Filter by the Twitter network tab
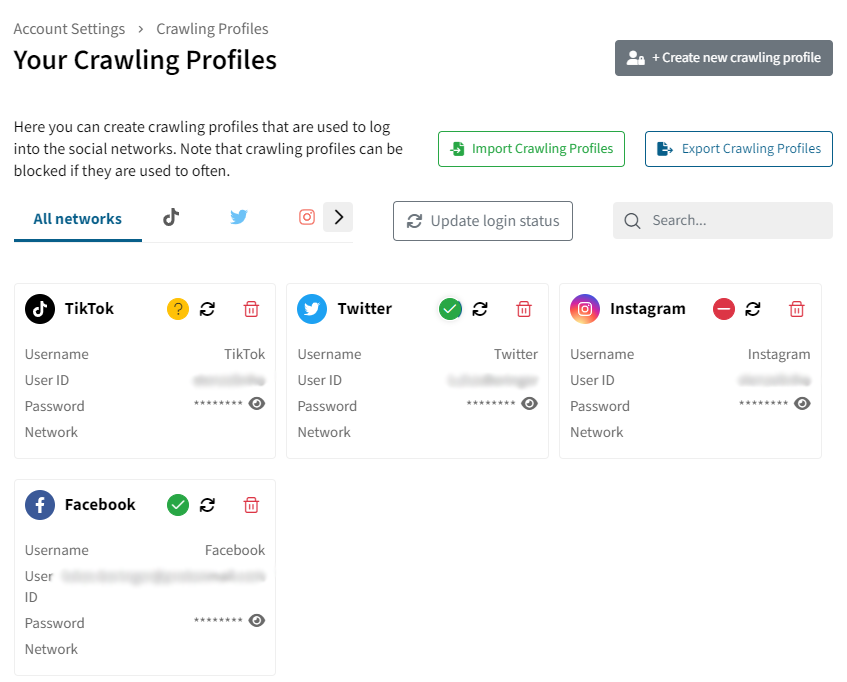 click(x=239, y=217)
